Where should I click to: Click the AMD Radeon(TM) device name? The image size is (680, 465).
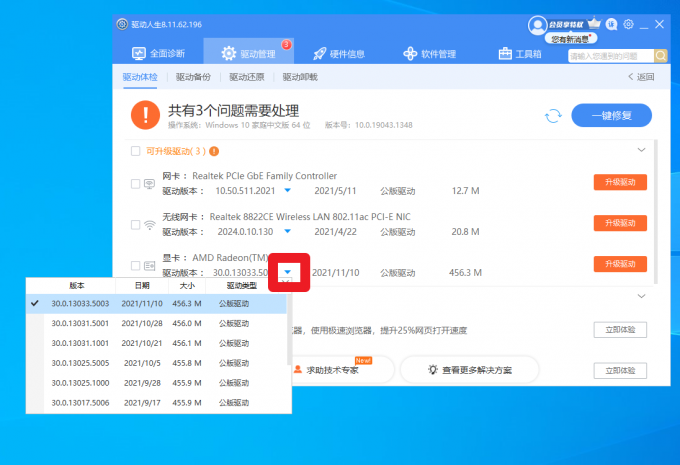230,258
